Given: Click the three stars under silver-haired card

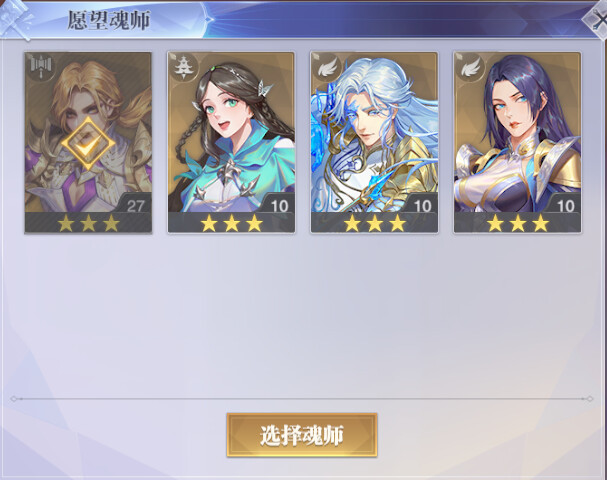Looking at the screenshot, I should (374, 223).
